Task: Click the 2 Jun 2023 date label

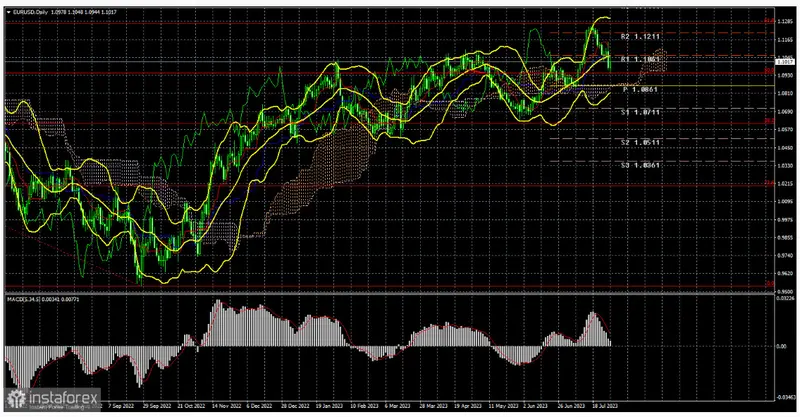Action: (536, 406)
